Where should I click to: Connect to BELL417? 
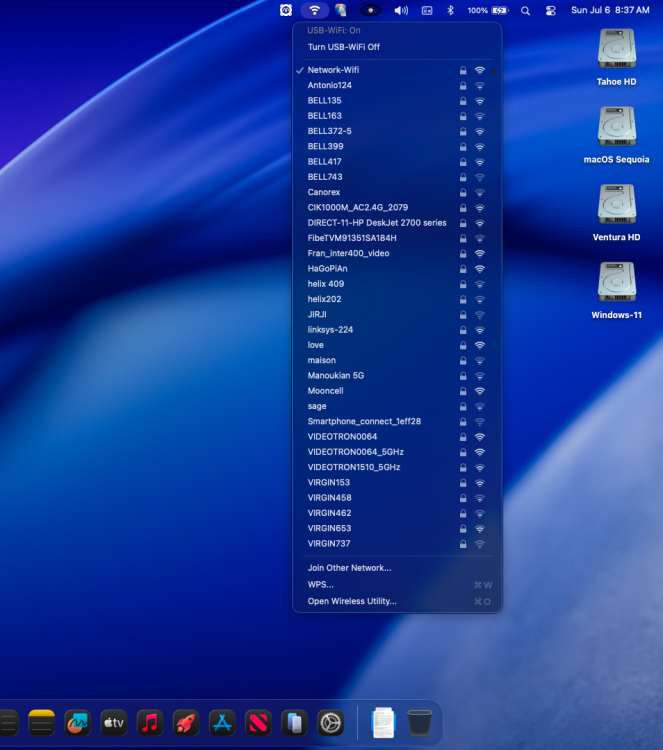coord(397,162)
